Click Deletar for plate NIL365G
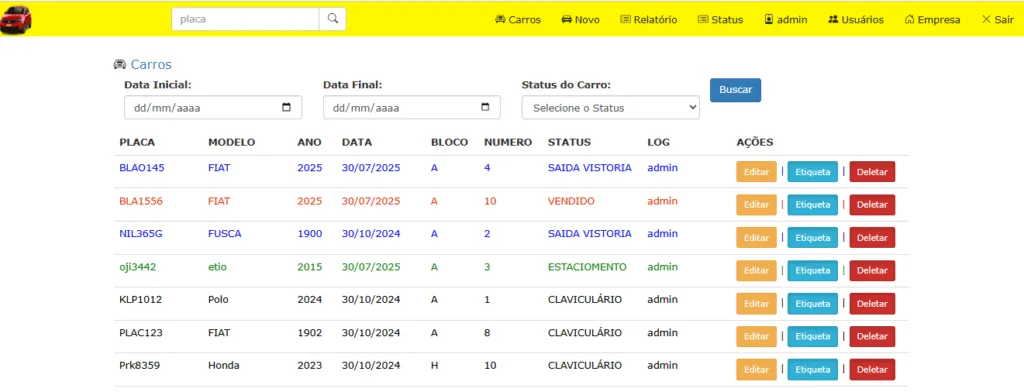 coord(872,238)
